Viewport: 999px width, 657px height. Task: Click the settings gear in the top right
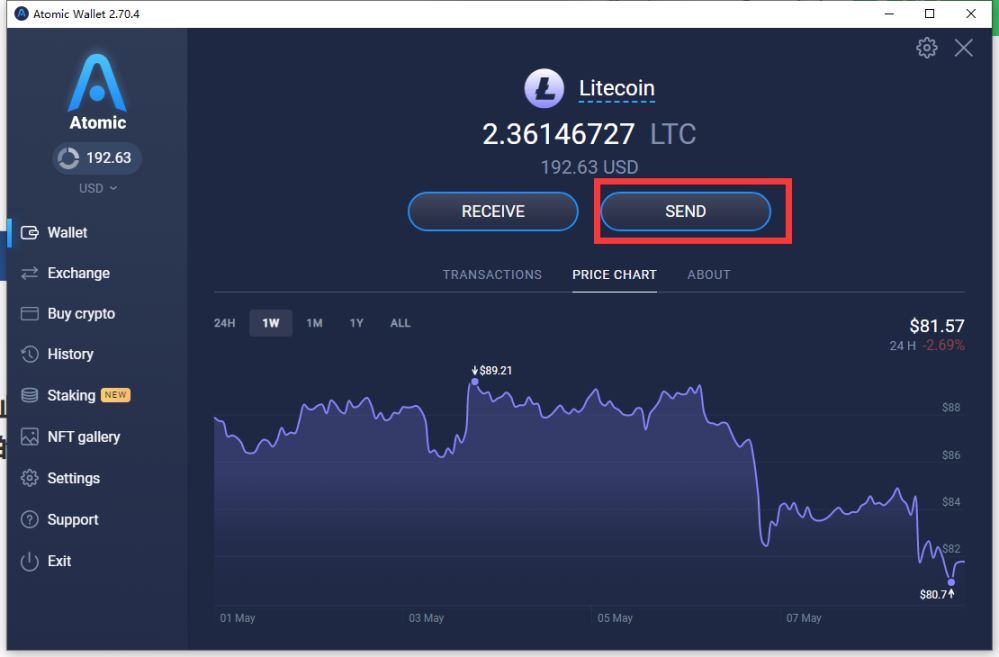[926, 47]
